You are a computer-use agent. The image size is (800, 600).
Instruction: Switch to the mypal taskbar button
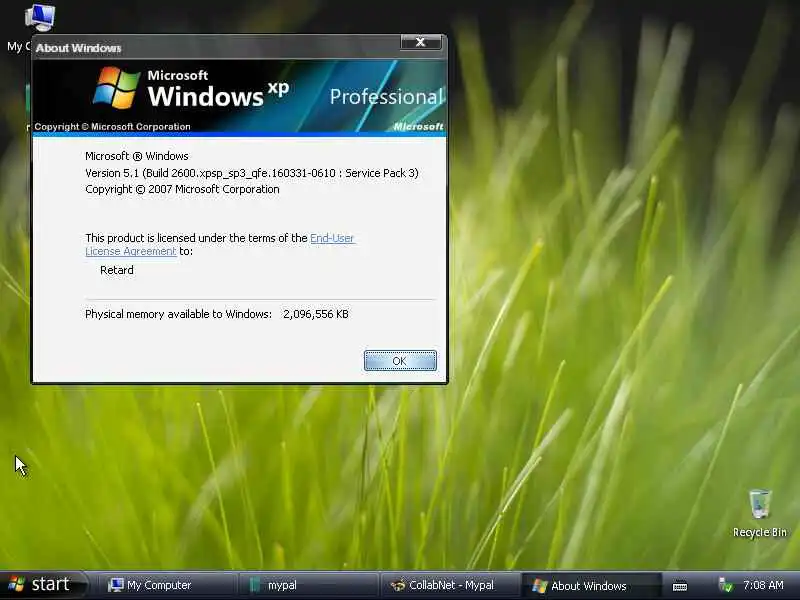309,585
